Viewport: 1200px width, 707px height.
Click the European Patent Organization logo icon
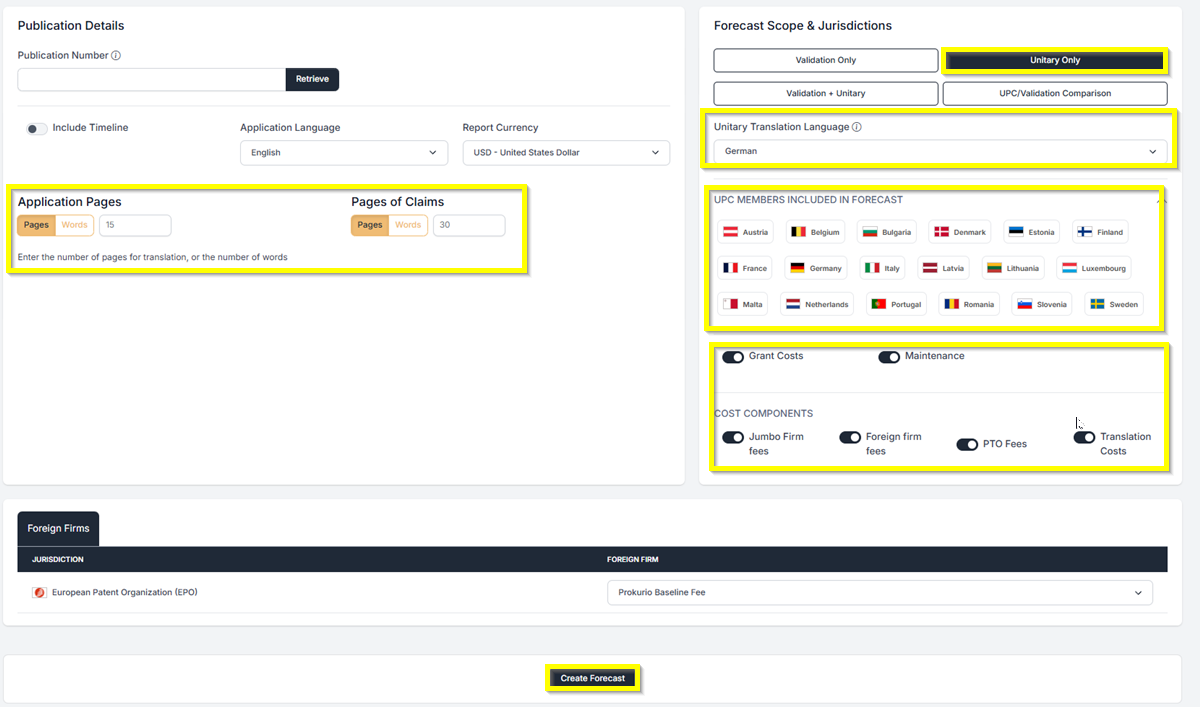coord(39,593)
